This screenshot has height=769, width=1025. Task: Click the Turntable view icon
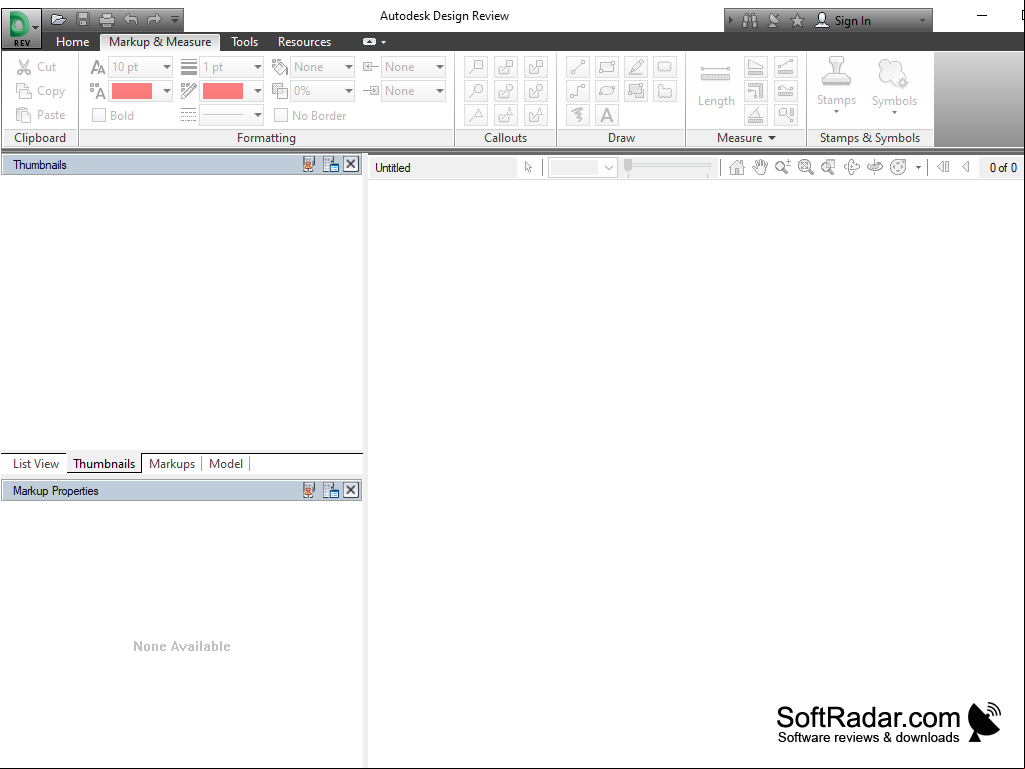(x=875, y=167)
